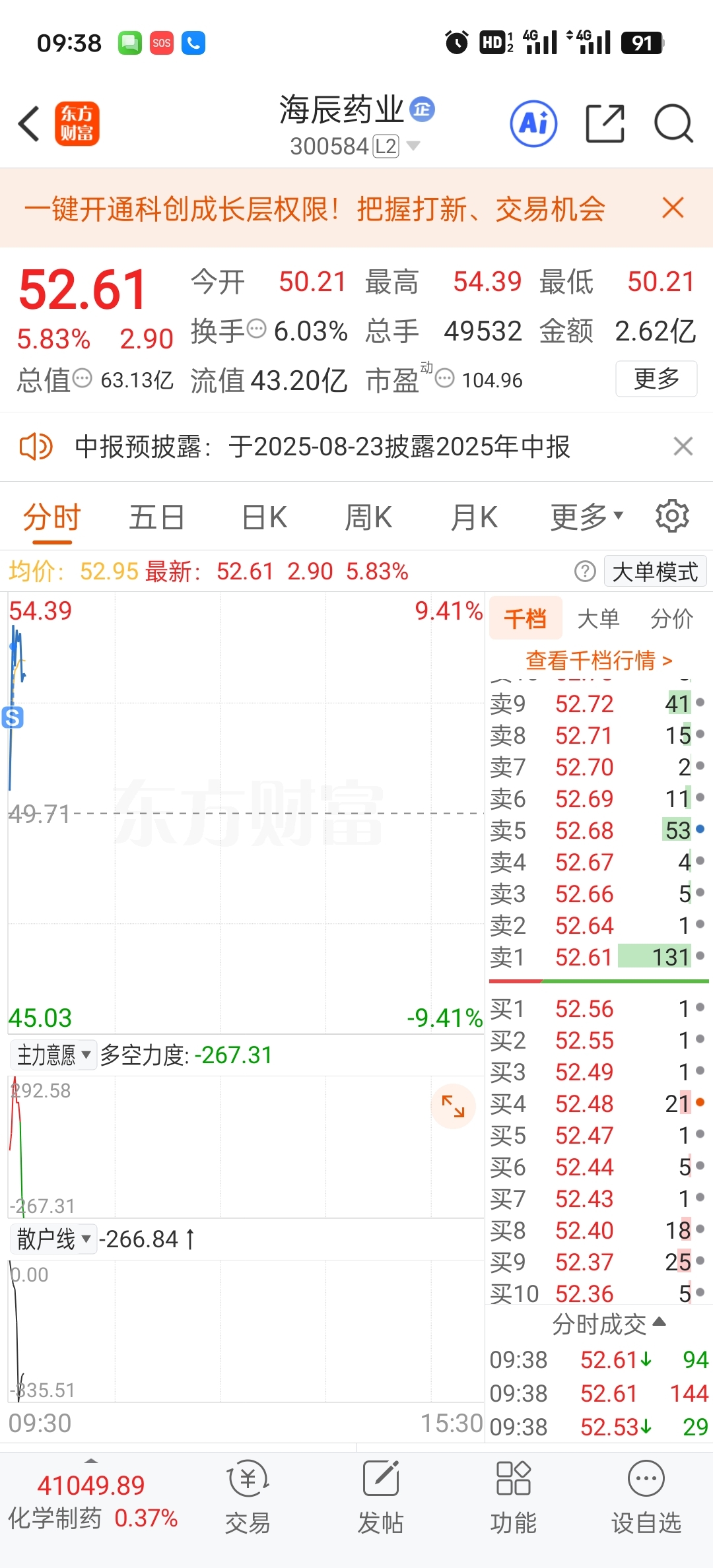Open 发帖 to write a post
Viewport: 713px width, 1568px height.
[380, 1497]
